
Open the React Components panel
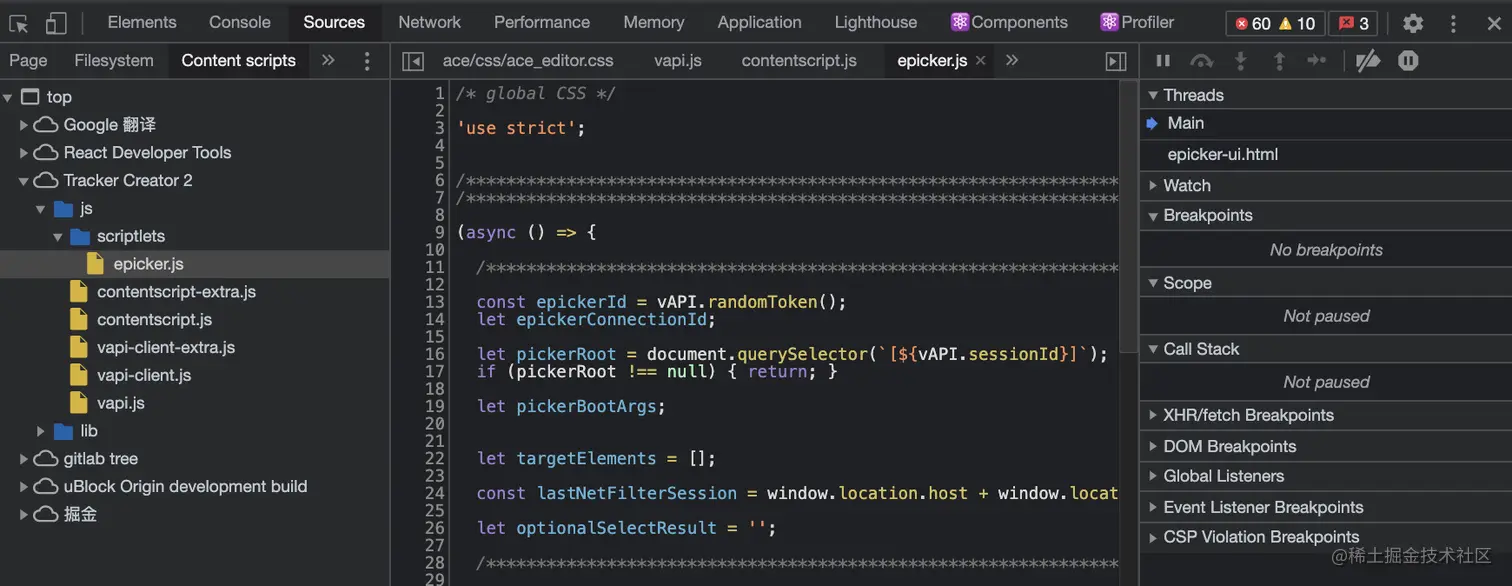tap(1009, 22)
